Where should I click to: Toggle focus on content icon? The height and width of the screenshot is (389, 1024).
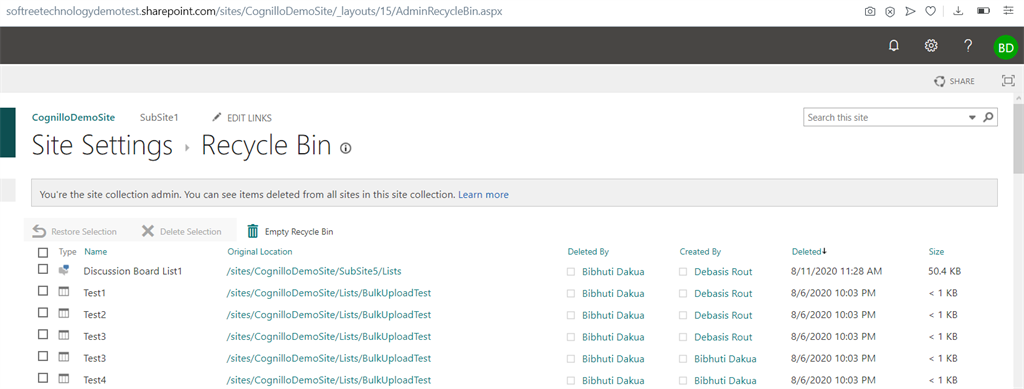pyautogui.click(x=1008, y=81)
